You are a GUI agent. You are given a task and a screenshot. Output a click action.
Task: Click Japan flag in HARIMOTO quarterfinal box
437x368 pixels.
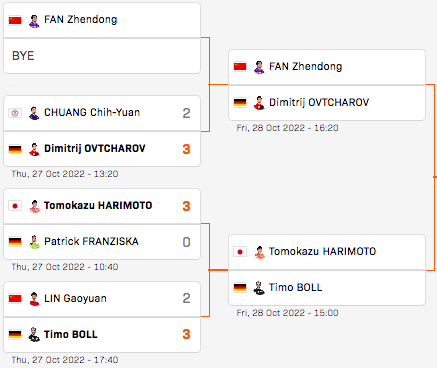[240, 252]
